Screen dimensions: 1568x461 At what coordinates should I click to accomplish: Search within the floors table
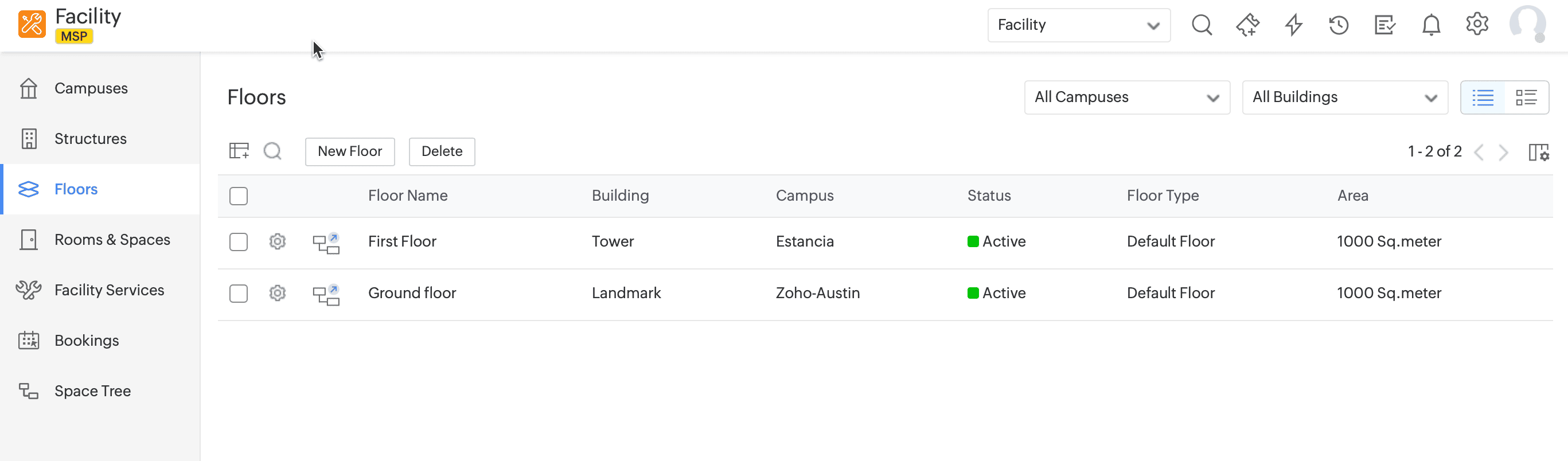coord(272,151)
